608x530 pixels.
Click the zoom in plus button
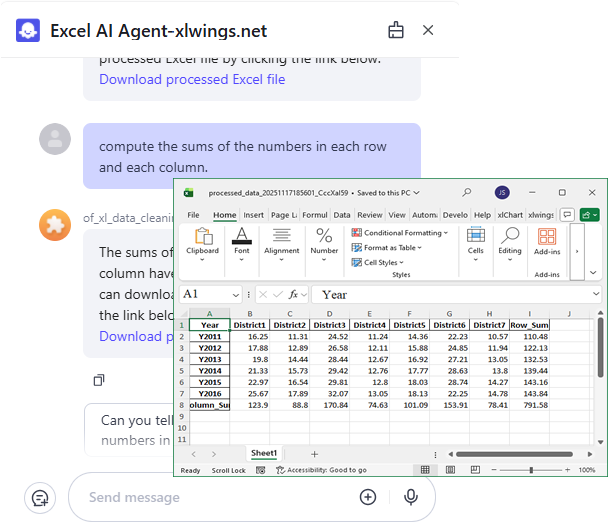[567, 470]
